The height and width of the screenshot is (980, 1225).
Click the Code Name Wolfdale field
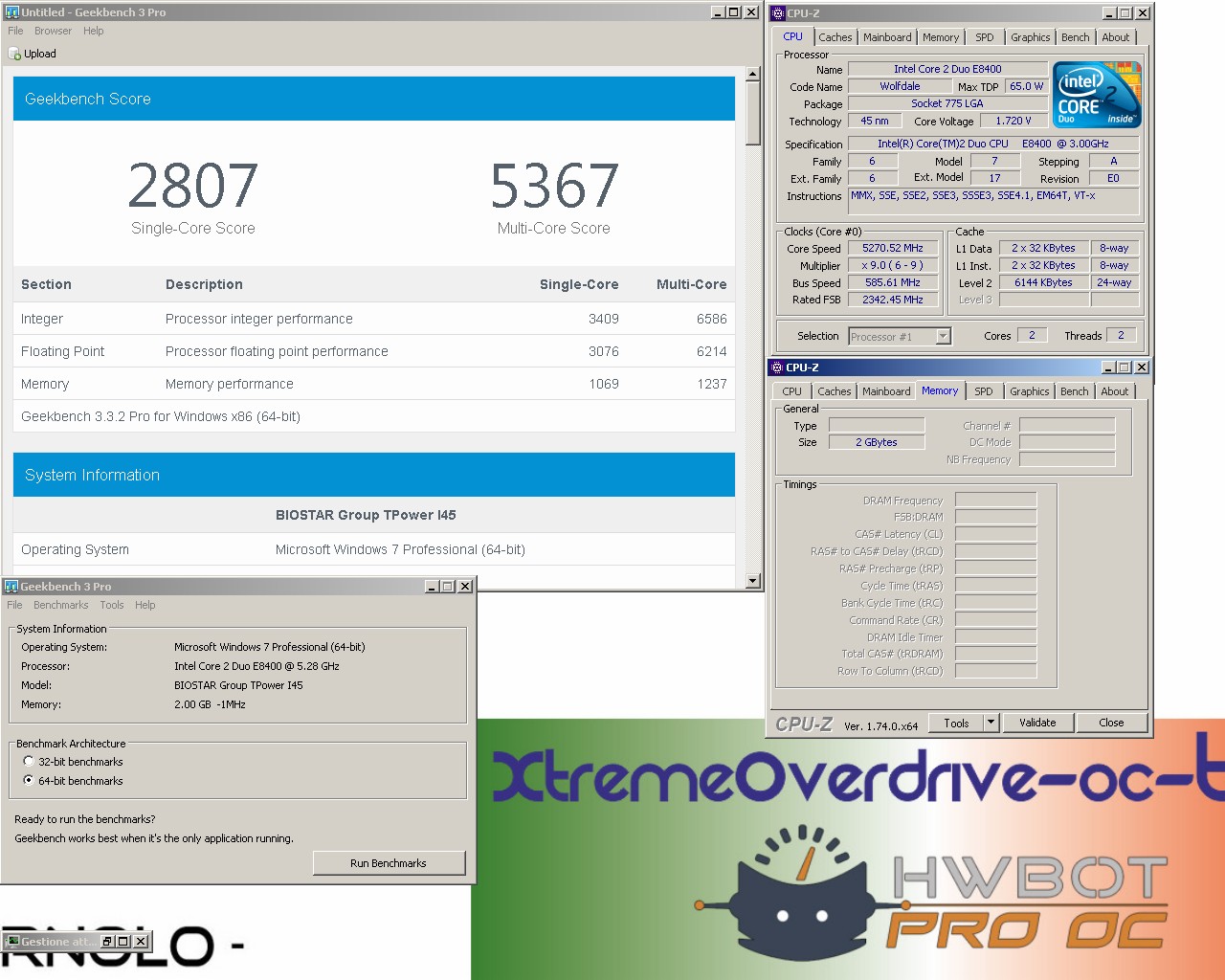(901, 86)
